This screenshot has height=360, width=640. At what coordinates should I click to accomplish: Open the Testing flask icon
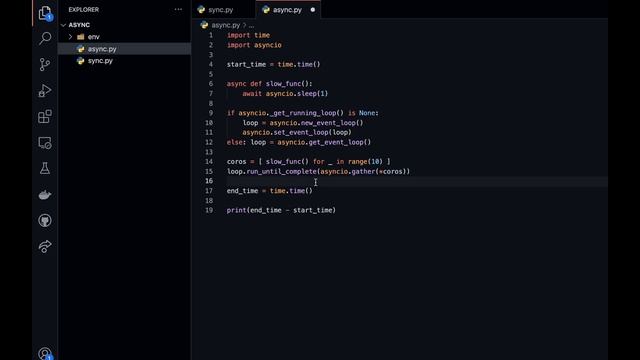[45, 169]
